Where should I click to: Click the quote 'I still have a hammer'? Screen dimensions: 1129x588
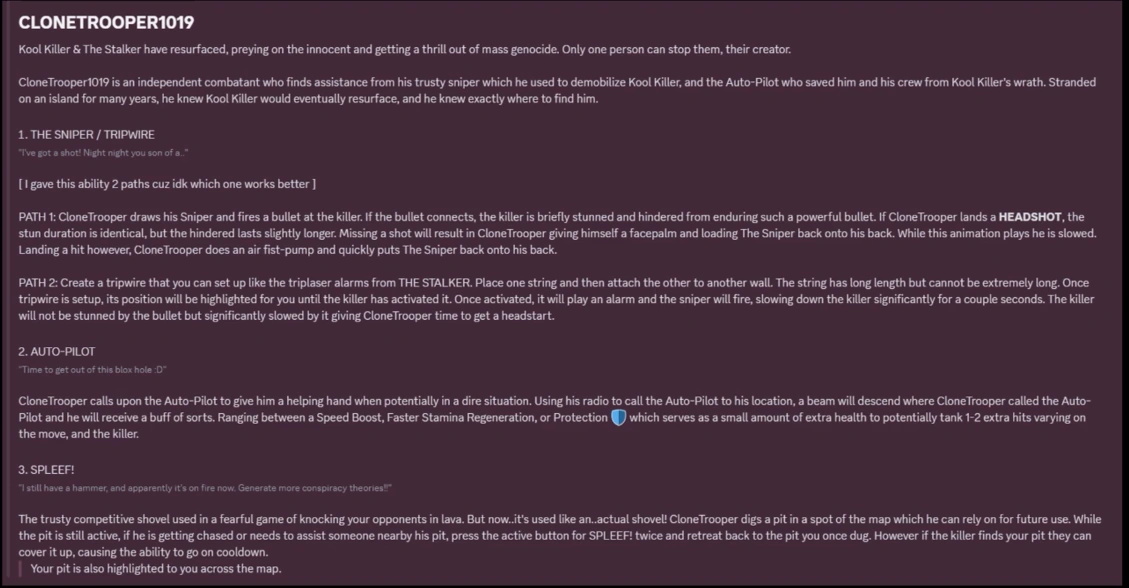205,488
